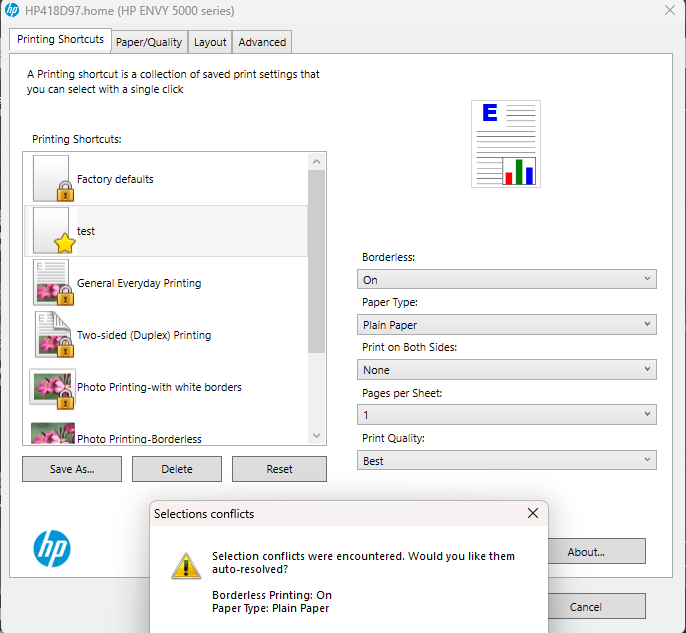Open the Pages per Sheet dropdown
Screen dimensions: 686x633
pyautogui.click(x=507, y=415)
